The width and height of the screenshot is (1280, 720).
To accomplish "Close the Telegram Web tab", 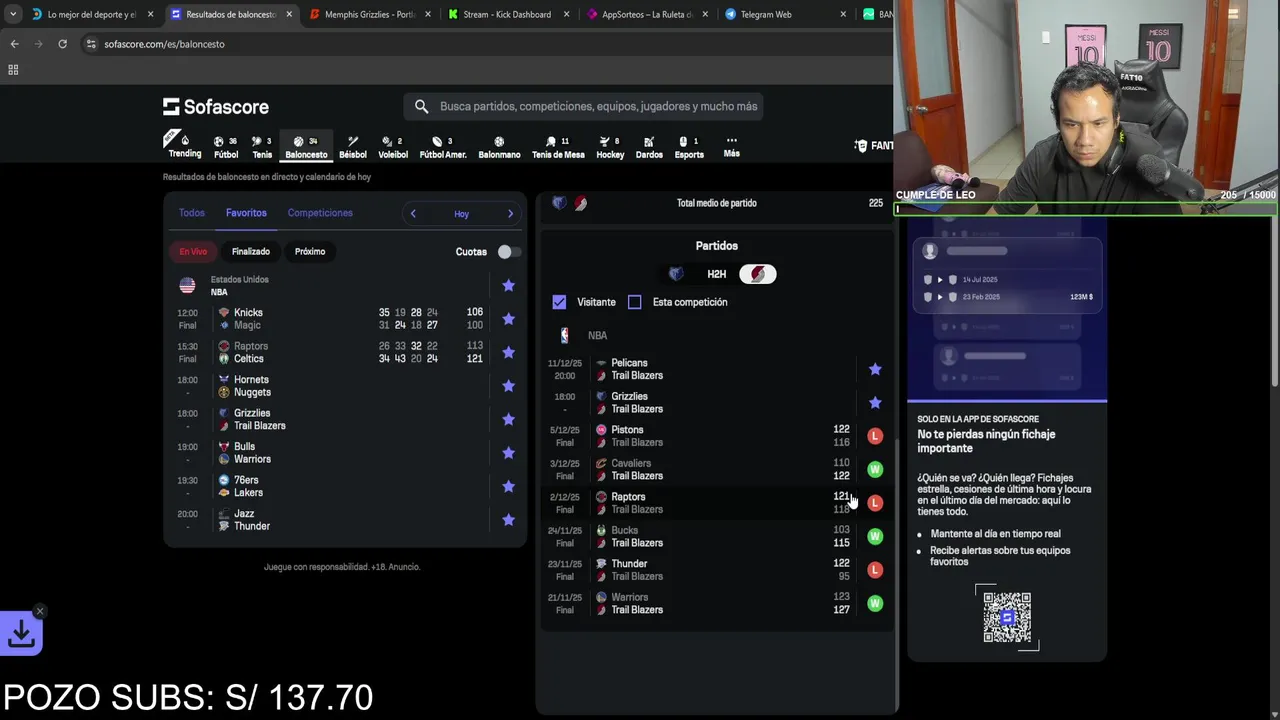I will [x=842, y=14].
